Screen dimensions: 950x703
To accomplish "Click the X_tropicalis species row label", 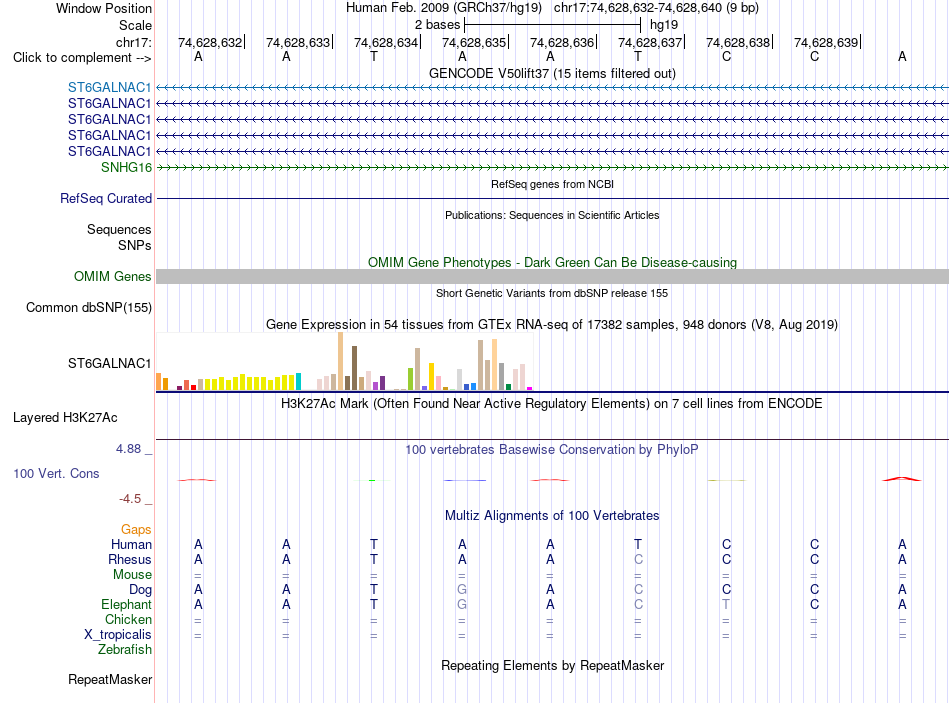I will (118, 635).
